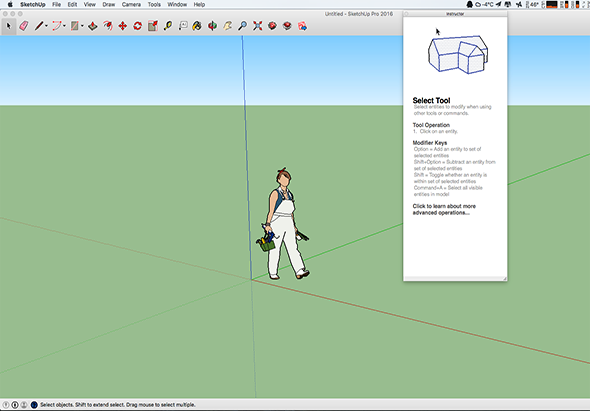Screen dimensions: 590x411
Task: Pick the Paint Bucket tool
Action: pyautogui.click(x=197, y=26)
